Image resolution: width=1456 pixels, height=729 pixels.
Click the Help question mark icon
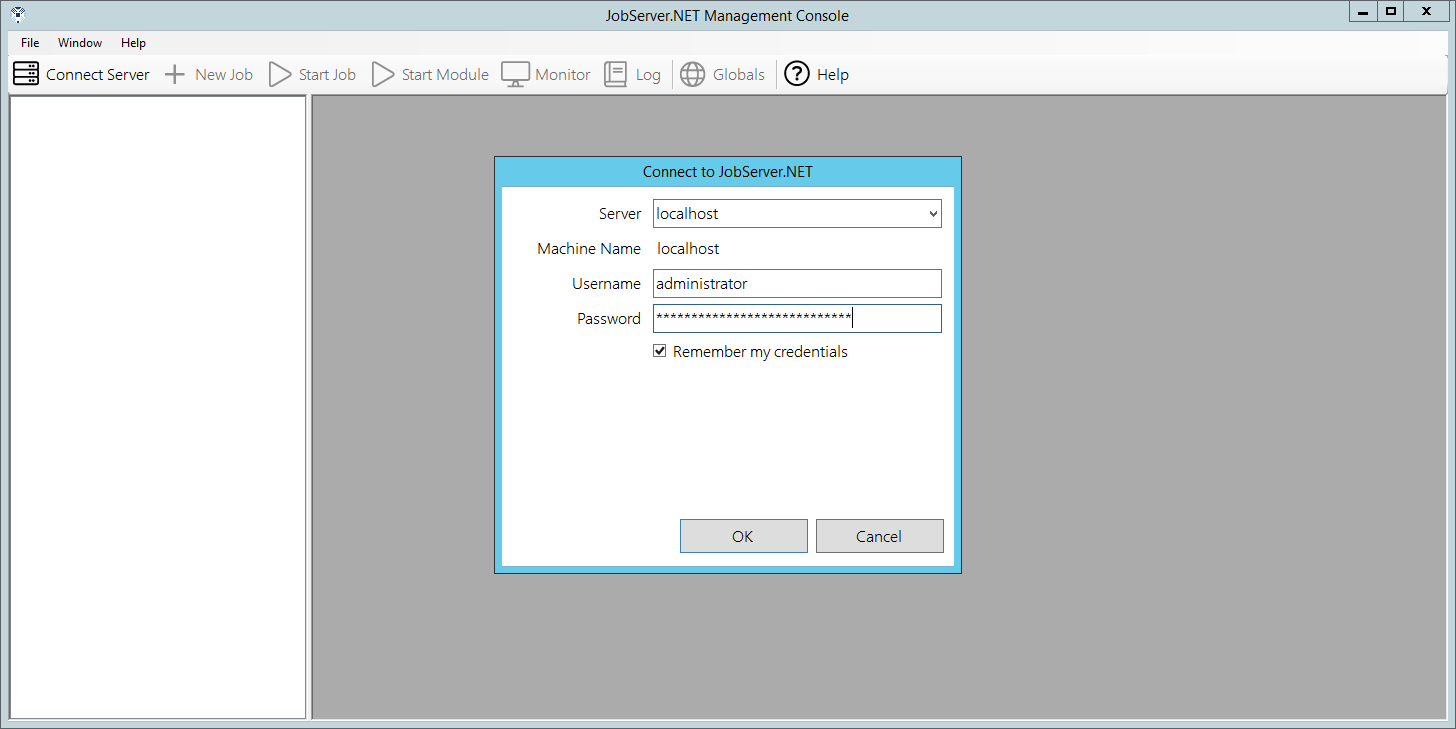click(x=797, y=74)
